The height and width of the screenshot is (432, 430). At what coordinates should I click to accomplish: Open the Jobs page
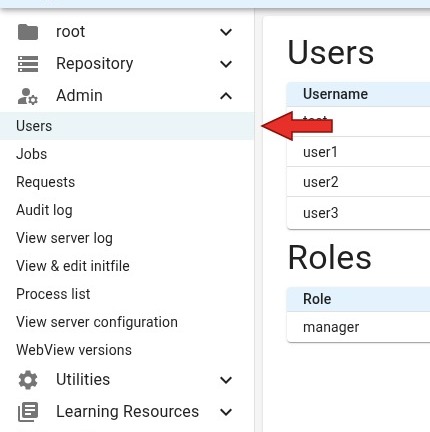click(127, 154)
